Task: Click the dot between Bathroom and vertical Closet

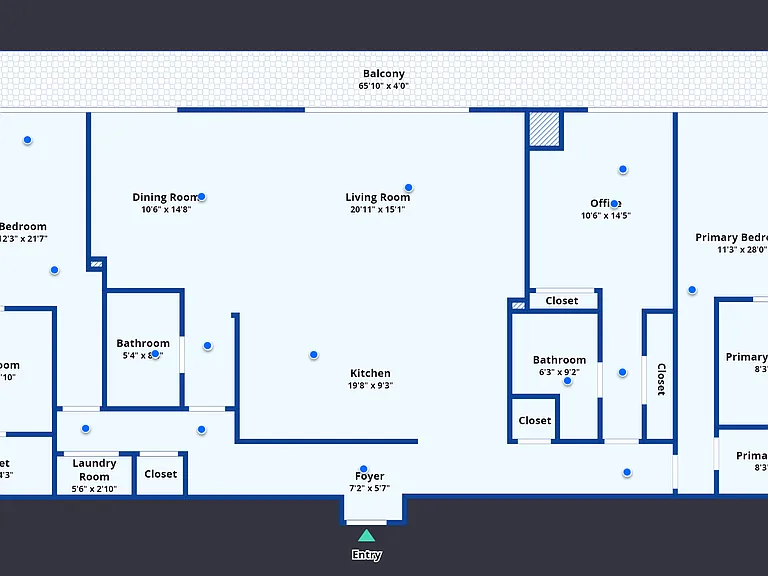Action: click(622, 372)
